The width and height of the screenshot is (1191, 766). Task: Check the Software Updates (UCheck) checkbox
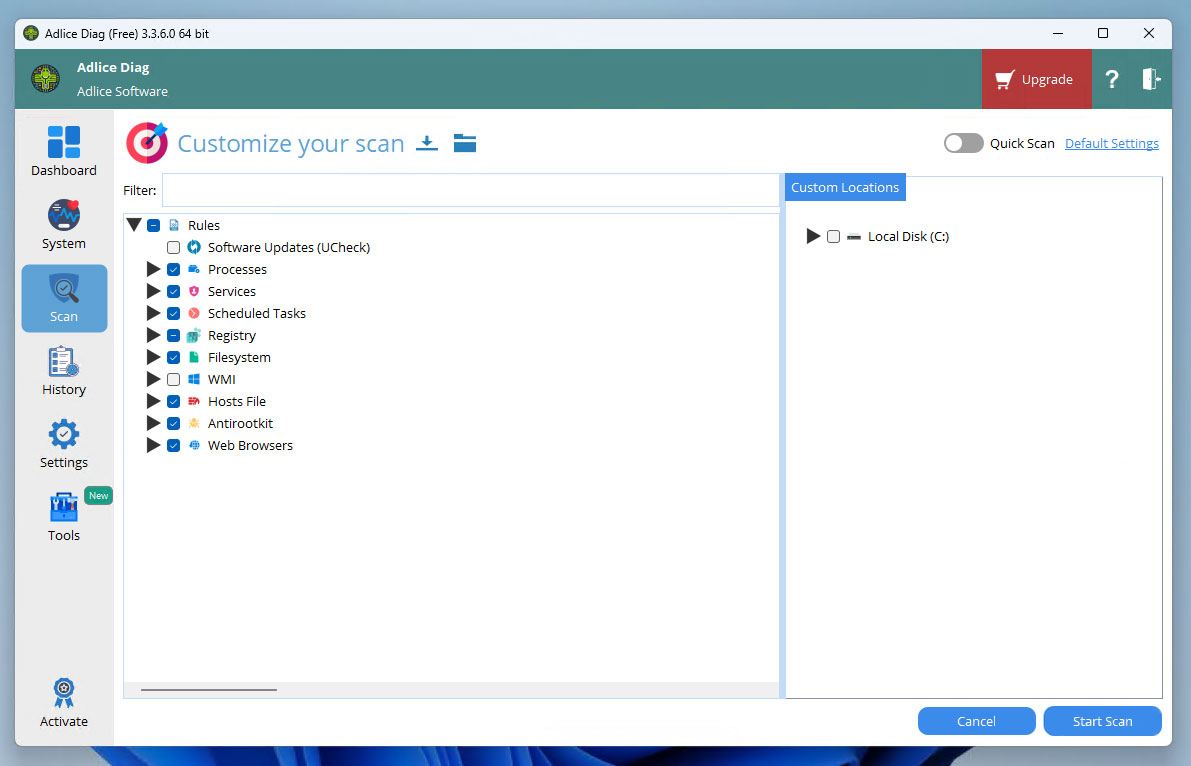point(174,248)
